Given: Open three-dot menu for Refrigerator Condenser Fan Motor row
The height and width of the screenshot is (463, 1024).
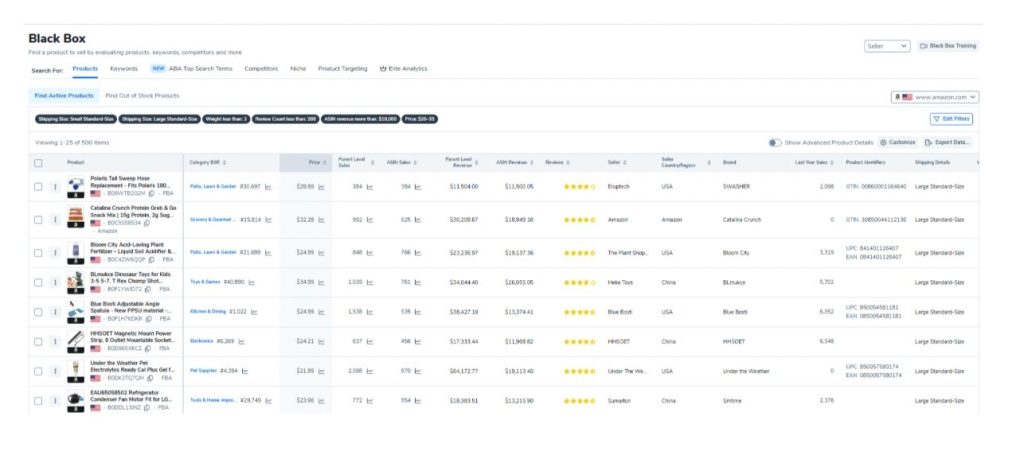Looking at the screenshot, I should [55, 400].
